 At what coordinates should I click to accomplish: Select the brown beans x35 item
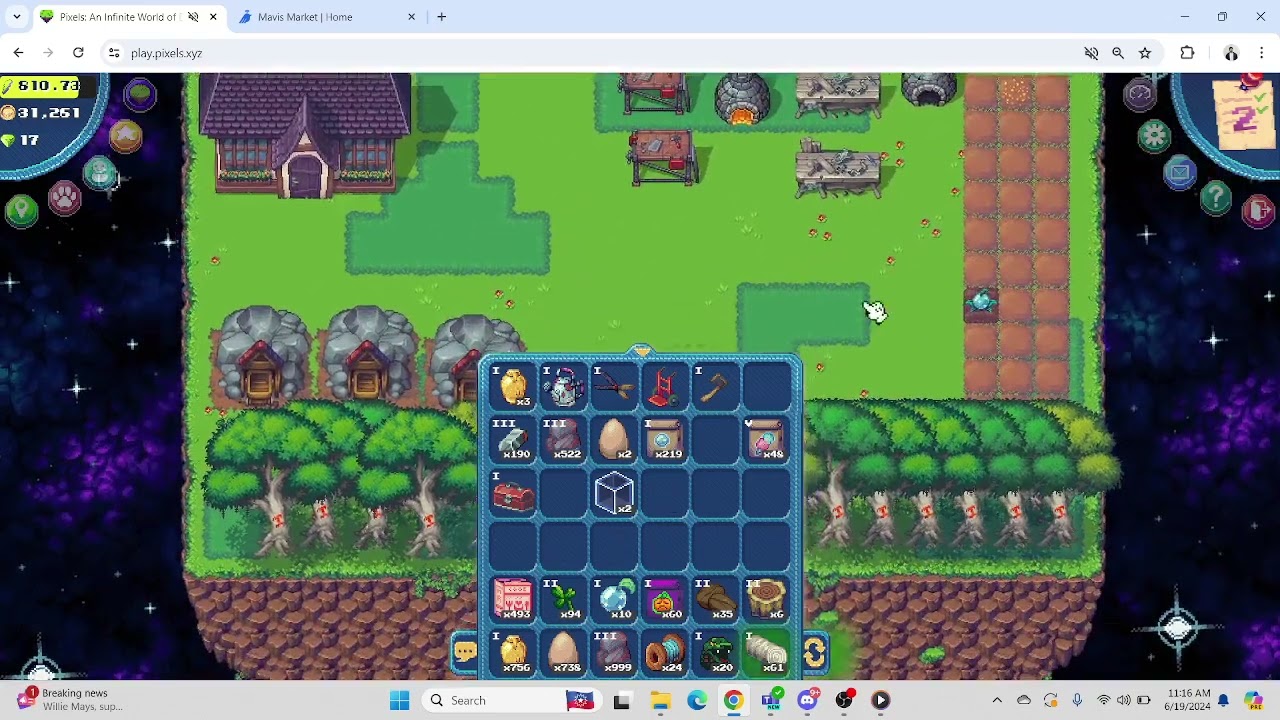click(715, 599)
